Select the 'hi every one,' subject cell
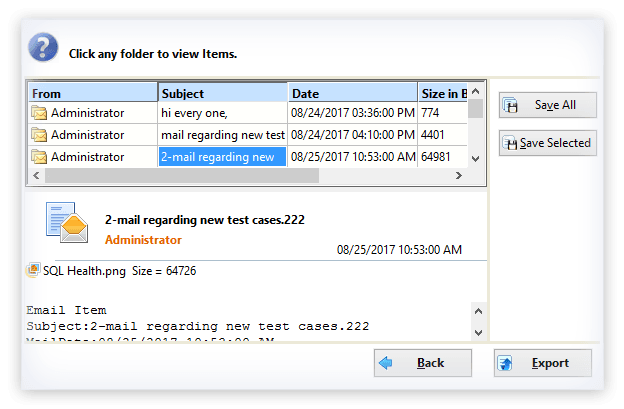Viewport: 624px width, 409px height. pyautogui.click(x=222, y=113)
